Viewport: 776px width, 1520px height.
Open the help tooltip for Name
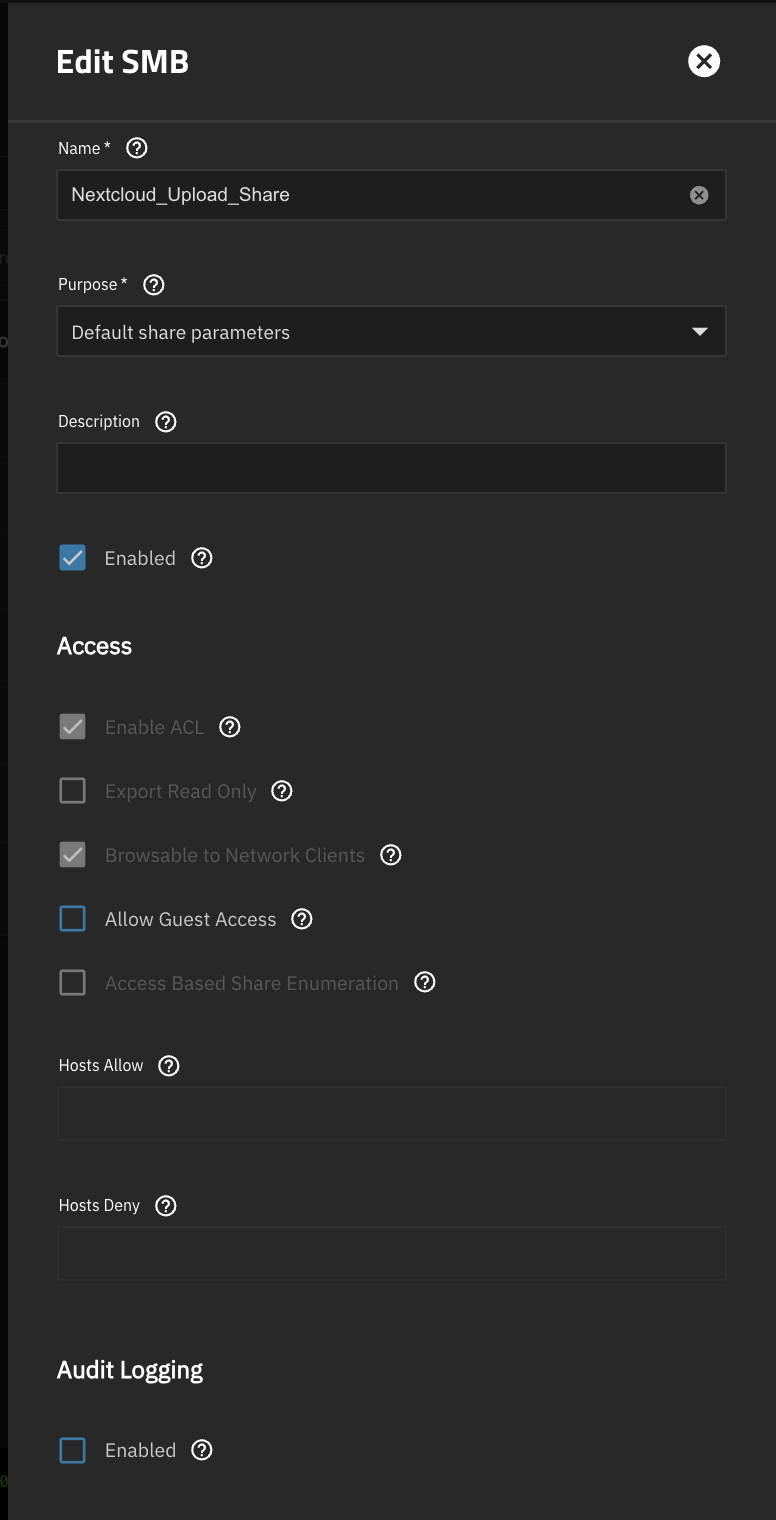point(137,148)
